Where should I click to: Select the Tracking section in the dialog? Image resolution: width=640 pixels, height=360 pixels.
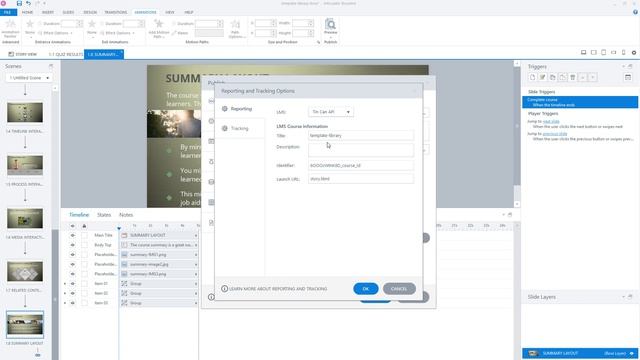[240, 129]
